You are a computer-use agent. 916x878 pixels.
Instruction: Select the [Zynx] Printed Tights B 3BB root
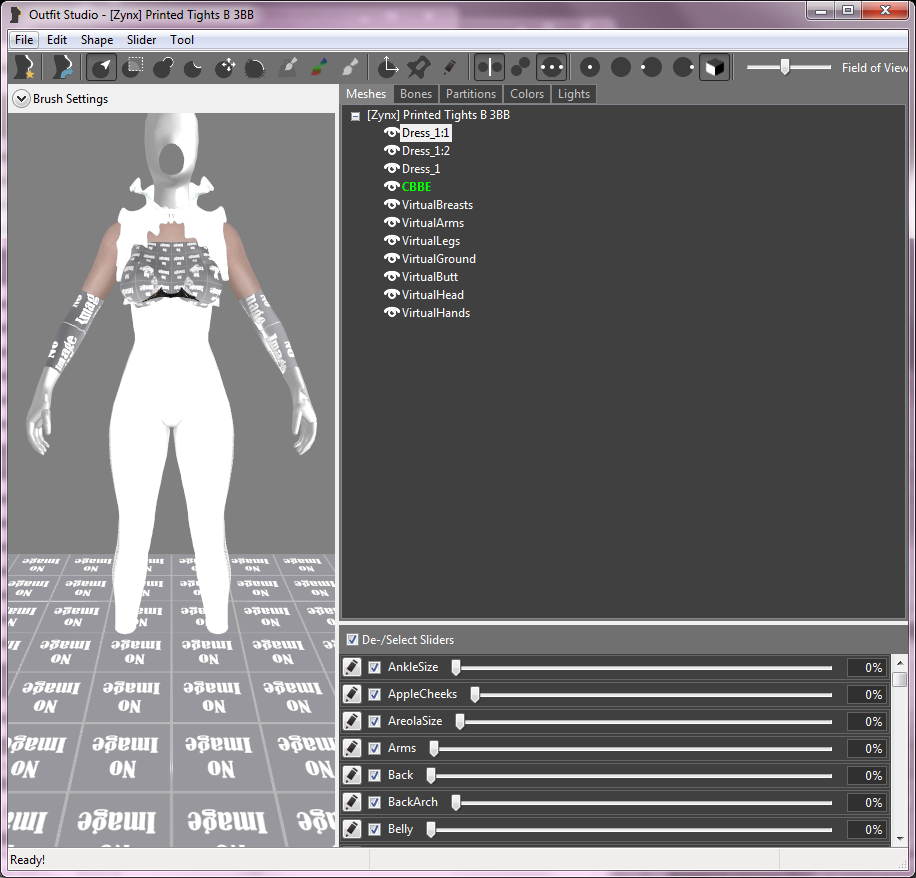coord(438,115)
